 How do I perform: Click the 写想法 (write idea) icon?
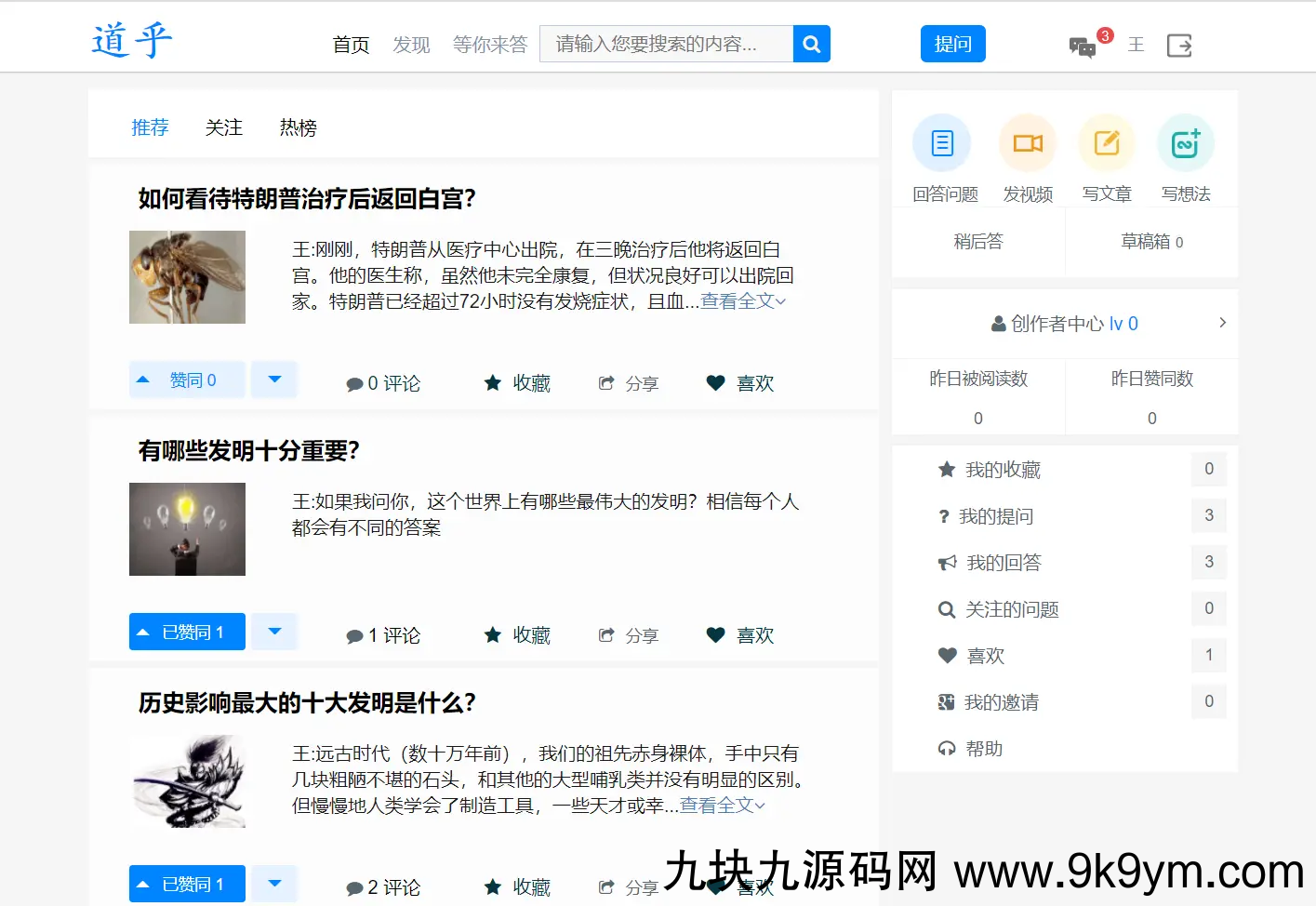coord(1185,142)
